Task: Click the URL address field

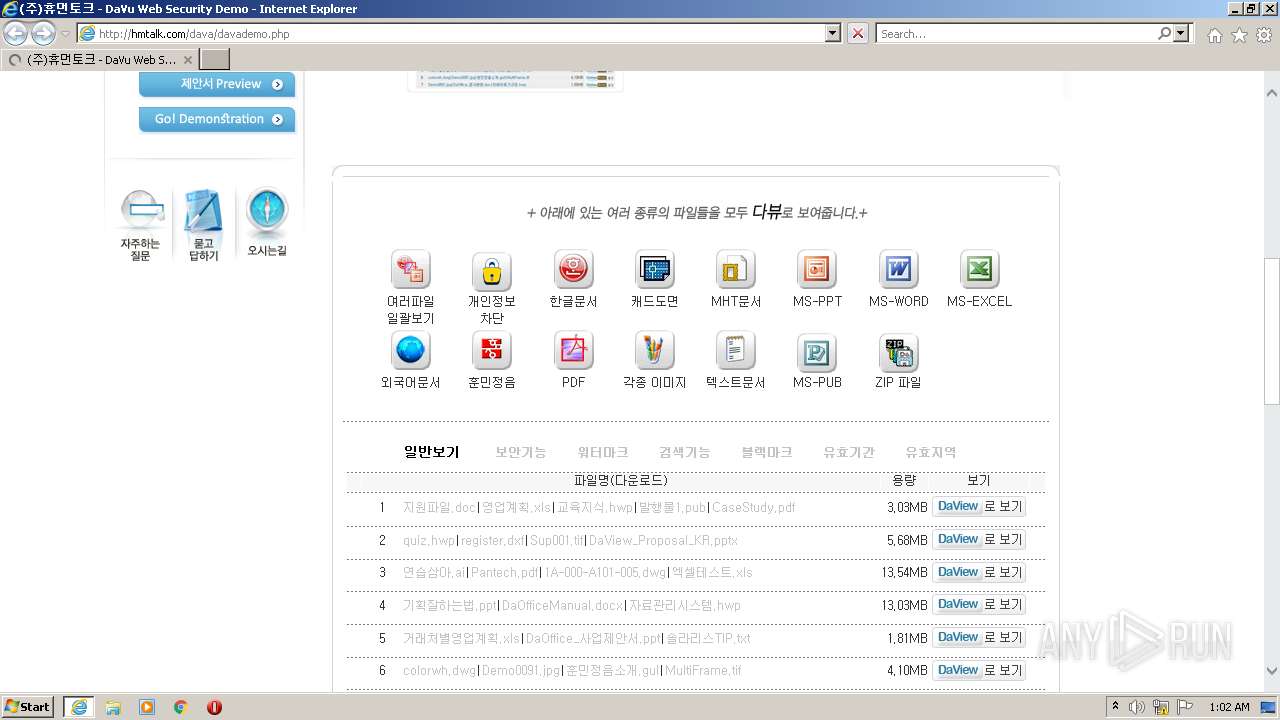Action: (460, 33)
